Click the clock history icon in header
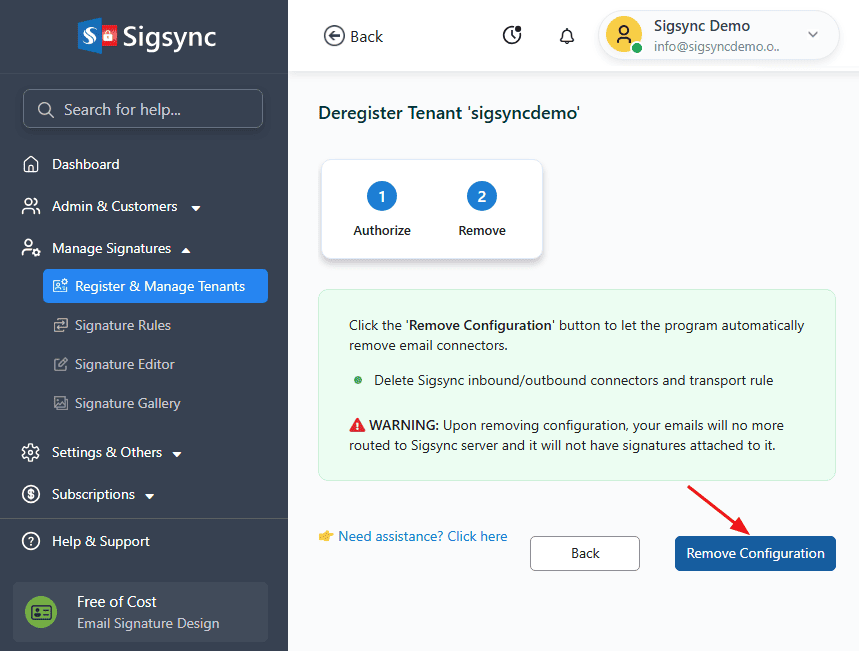Viewport: 859px width, 651px height. pyautogui.click(x=512, y=36)
